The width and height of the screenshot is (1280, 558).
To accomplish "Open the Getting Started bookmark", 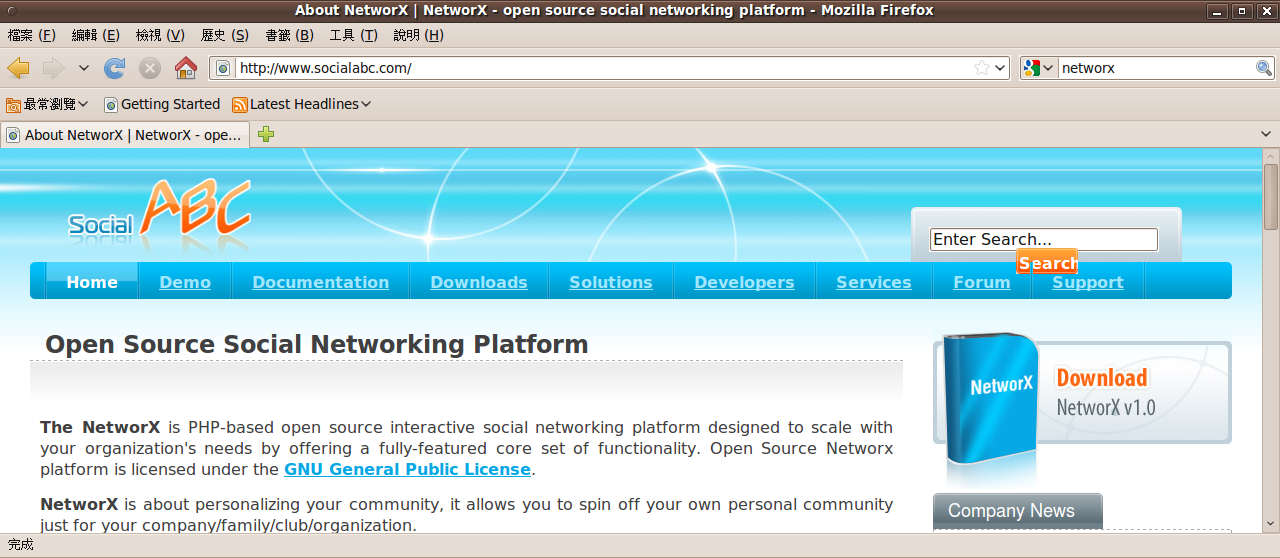I will [x=161, y=104].
